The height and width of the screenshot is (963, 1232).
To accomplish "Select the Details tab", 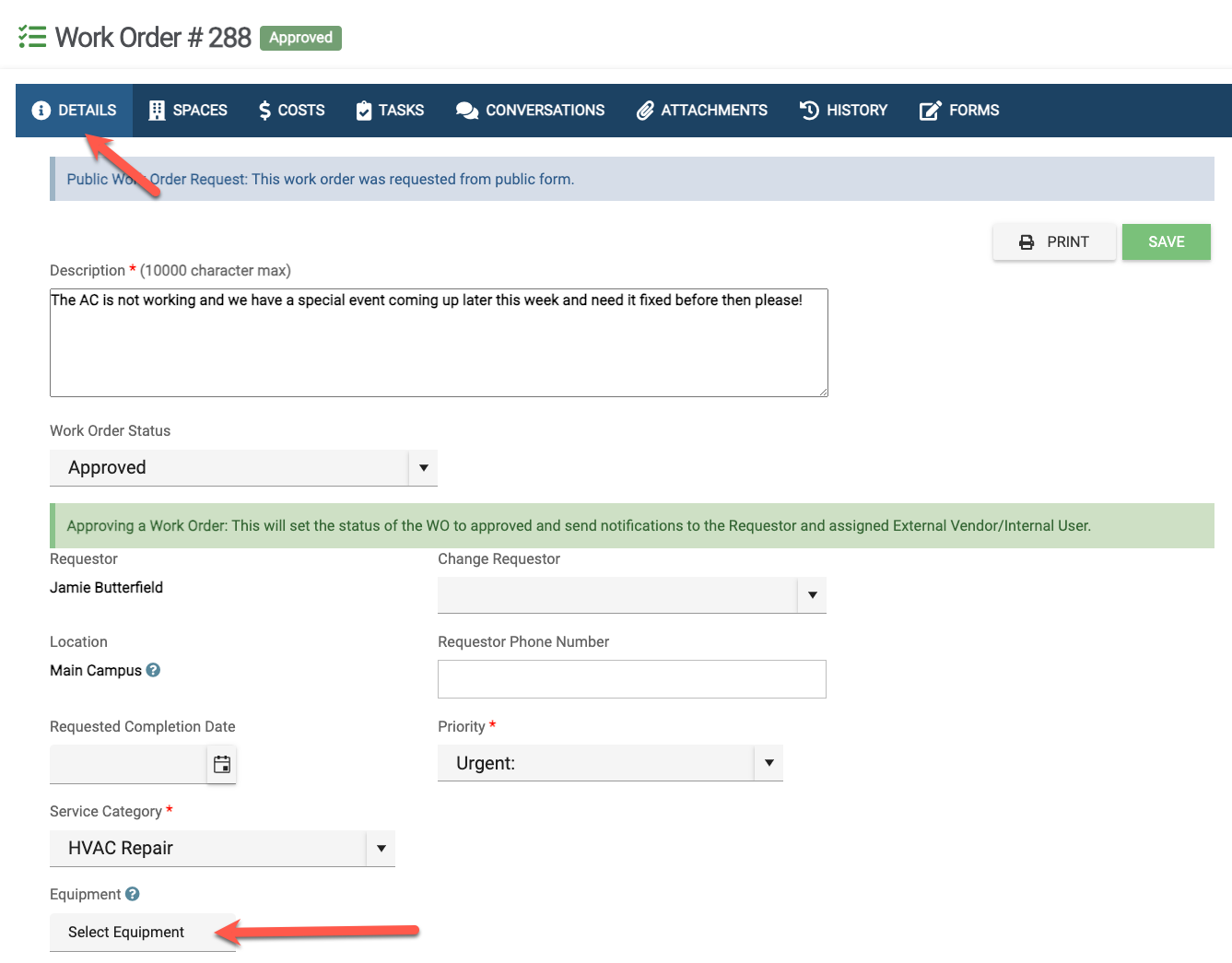I will tap(75, 111).
